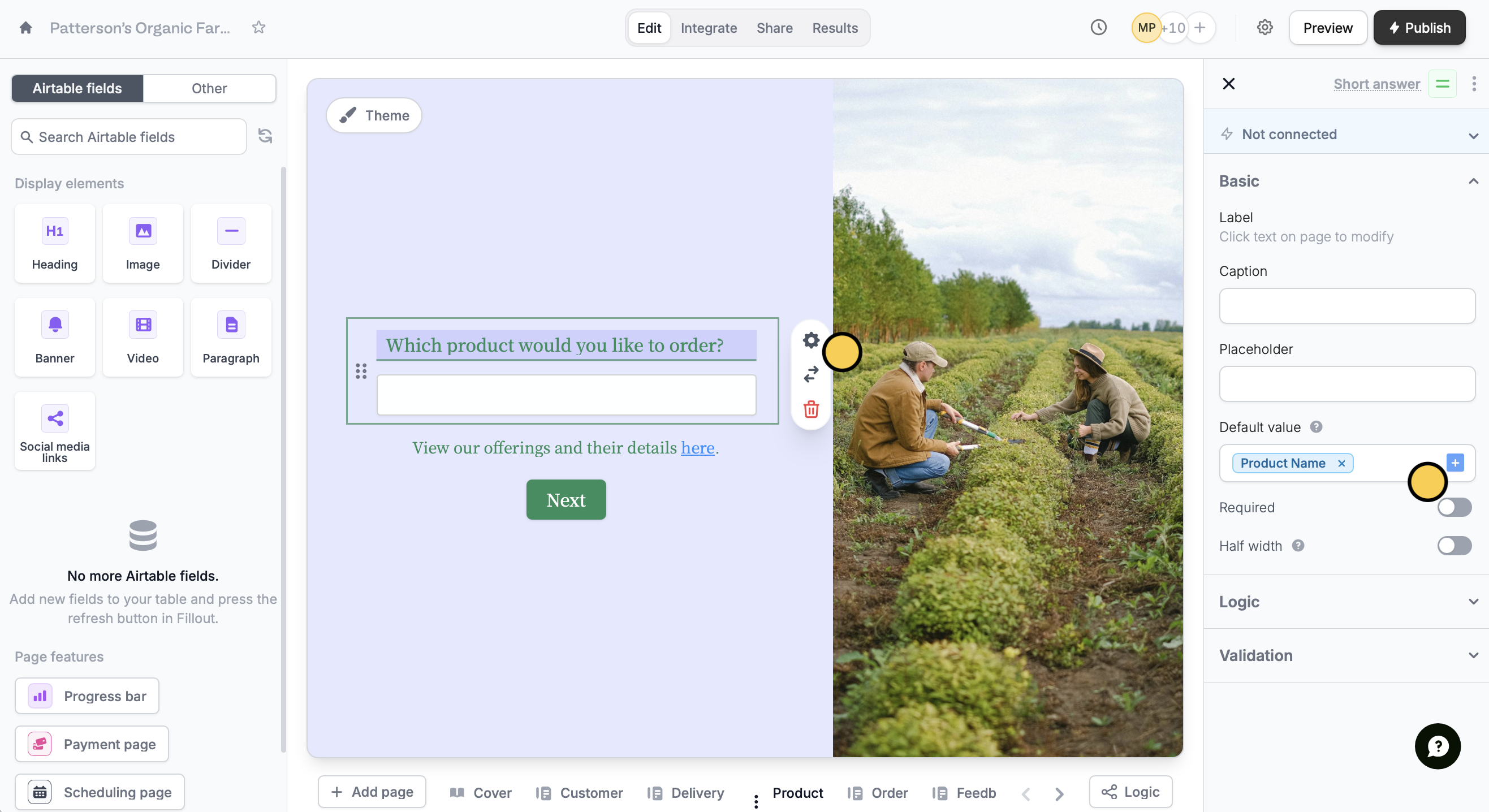Switch to the Integrate tab
Image resolution: width=1489 pixels, height=812 pixels.
pyautogui.click(x=709, y=28)
